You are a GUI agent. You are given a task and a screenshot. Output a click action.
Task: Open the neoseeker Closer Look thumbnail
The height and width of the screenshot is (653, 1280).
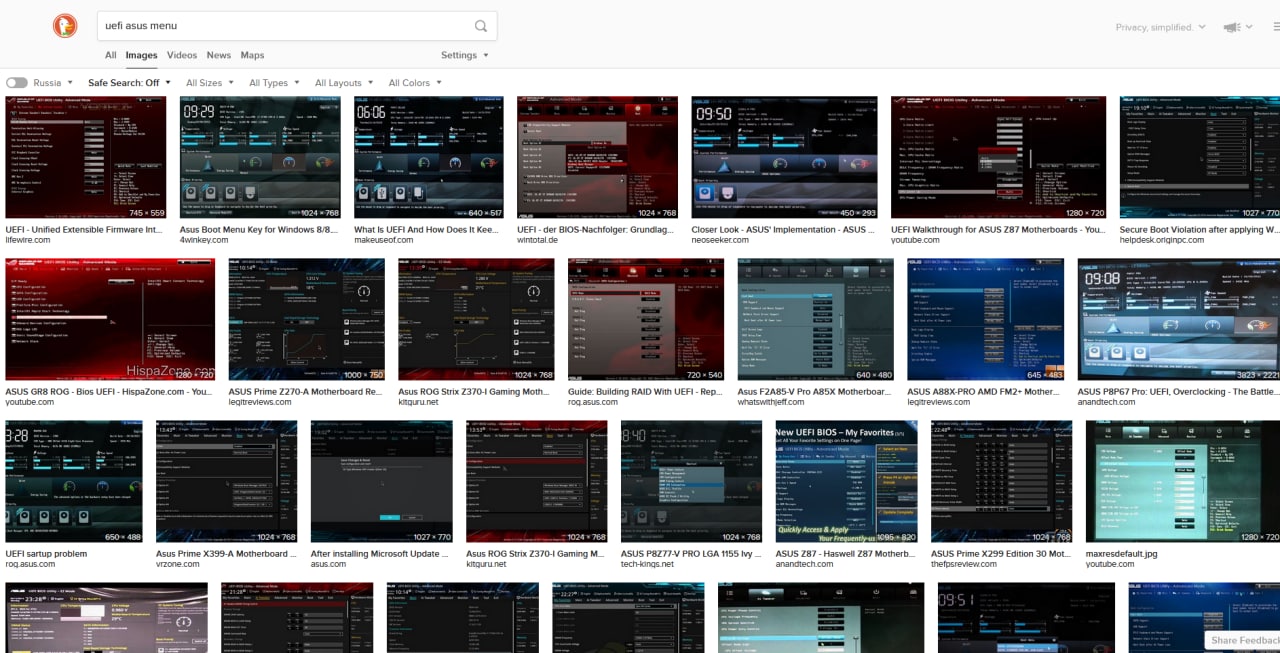point(784,157)
